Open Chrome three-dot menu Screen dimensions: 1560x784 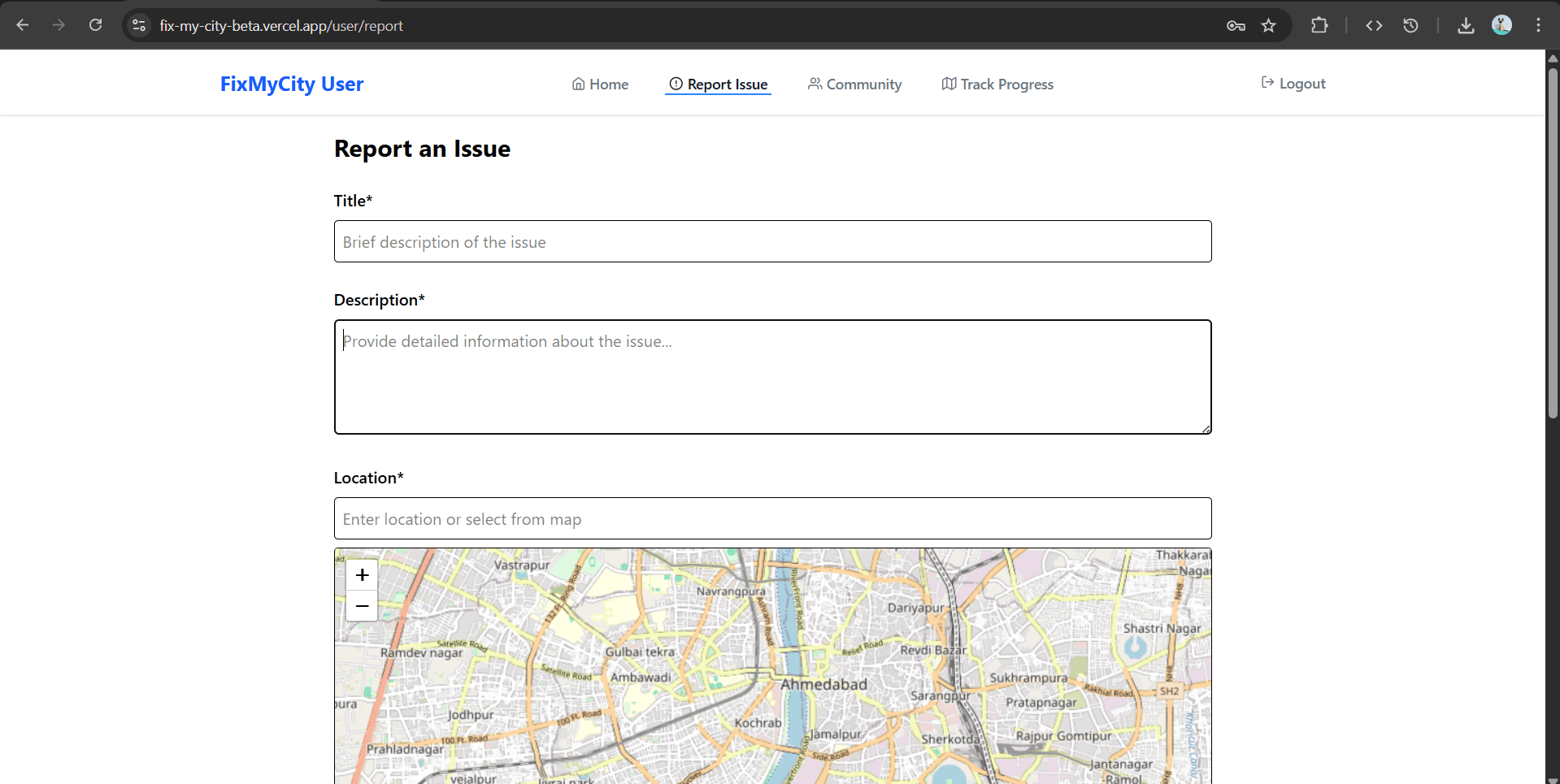click(x=1538, y=25)
